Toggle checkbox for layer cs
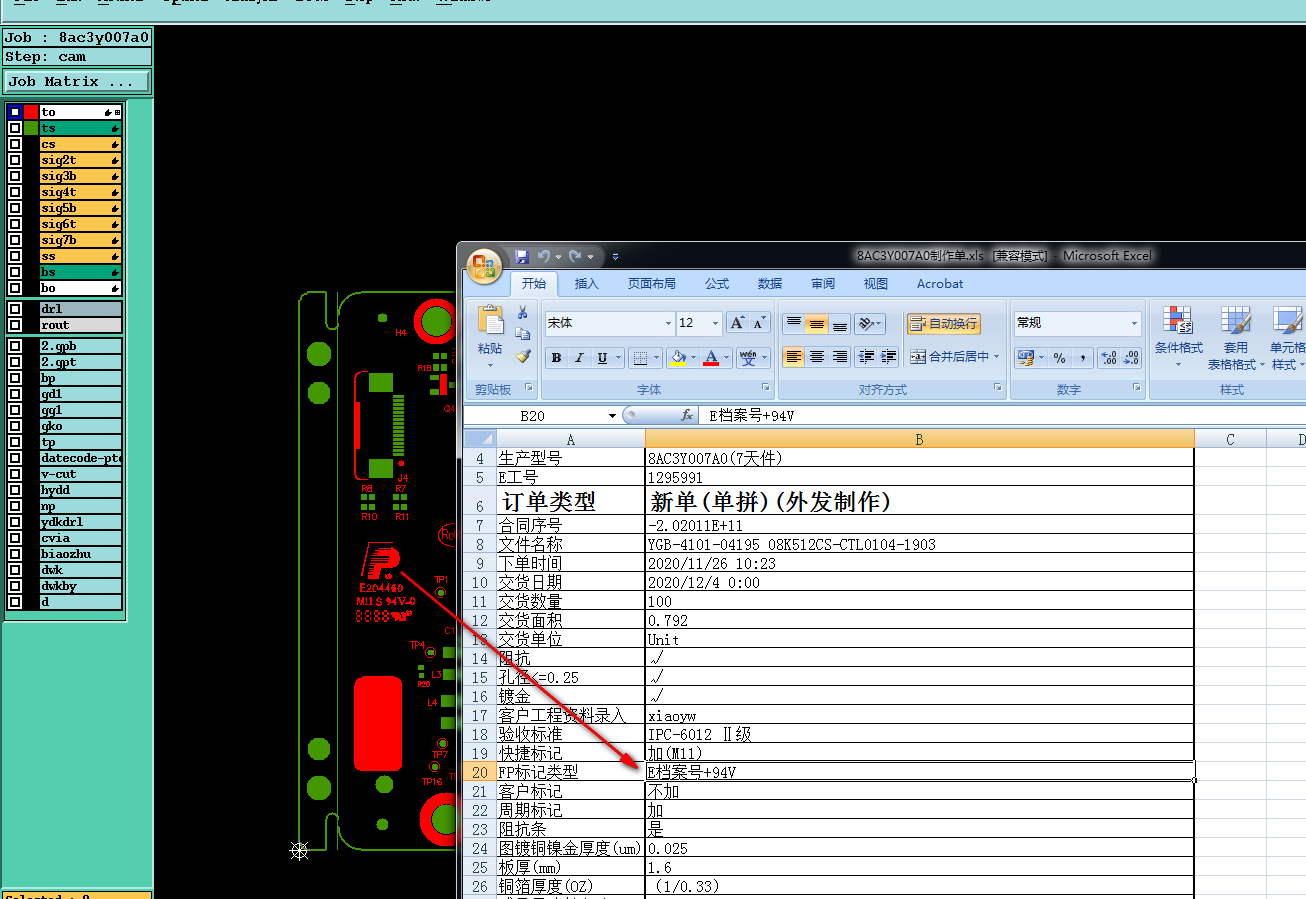 tap(14, 144)
